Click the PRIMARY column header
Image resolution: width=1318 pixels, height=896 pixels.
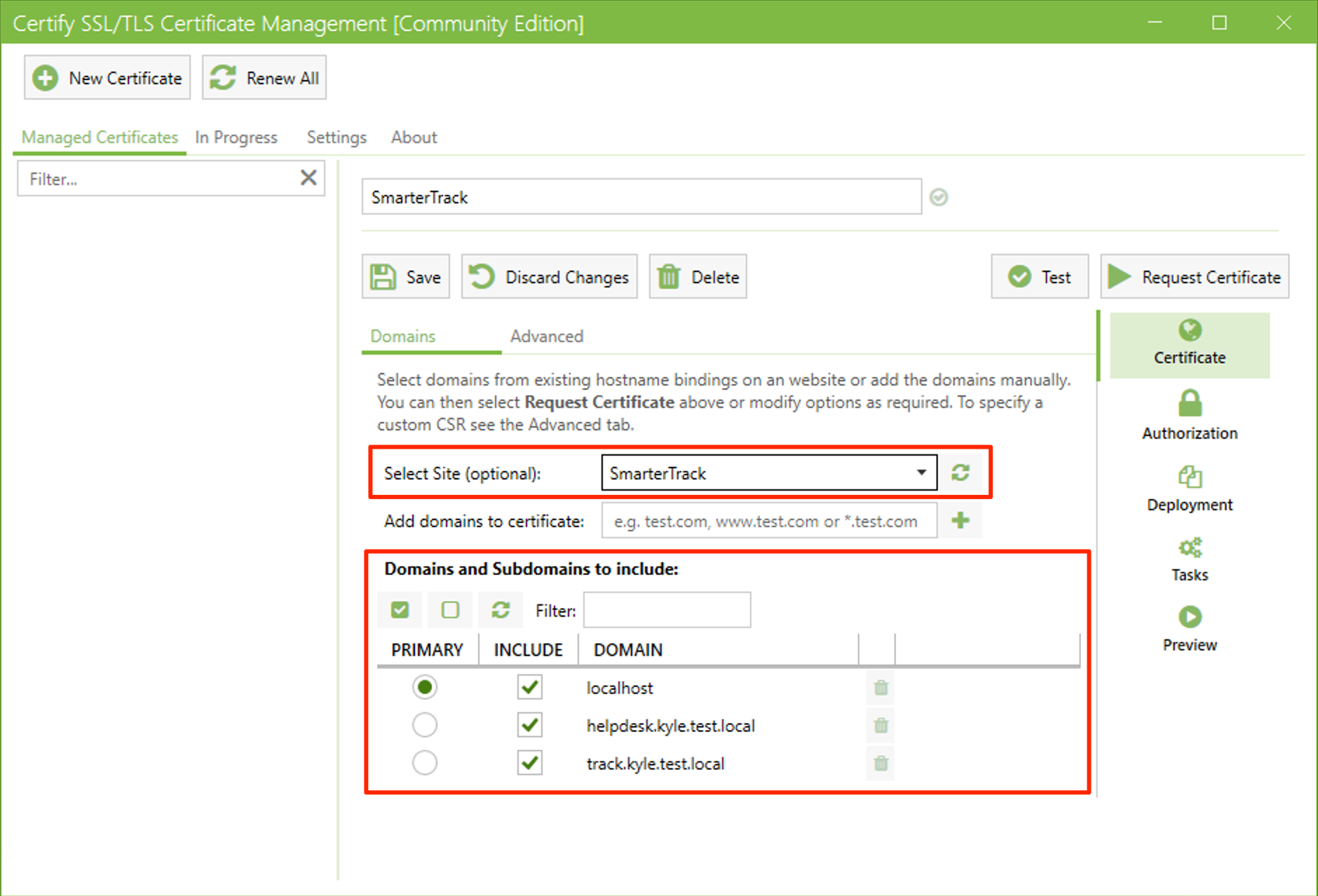(427, 650)
